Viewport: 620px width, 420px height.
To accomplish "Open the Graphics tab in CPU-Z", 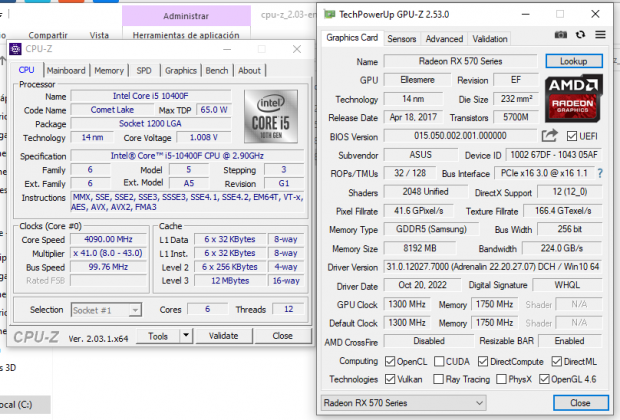I will (181, 70).
